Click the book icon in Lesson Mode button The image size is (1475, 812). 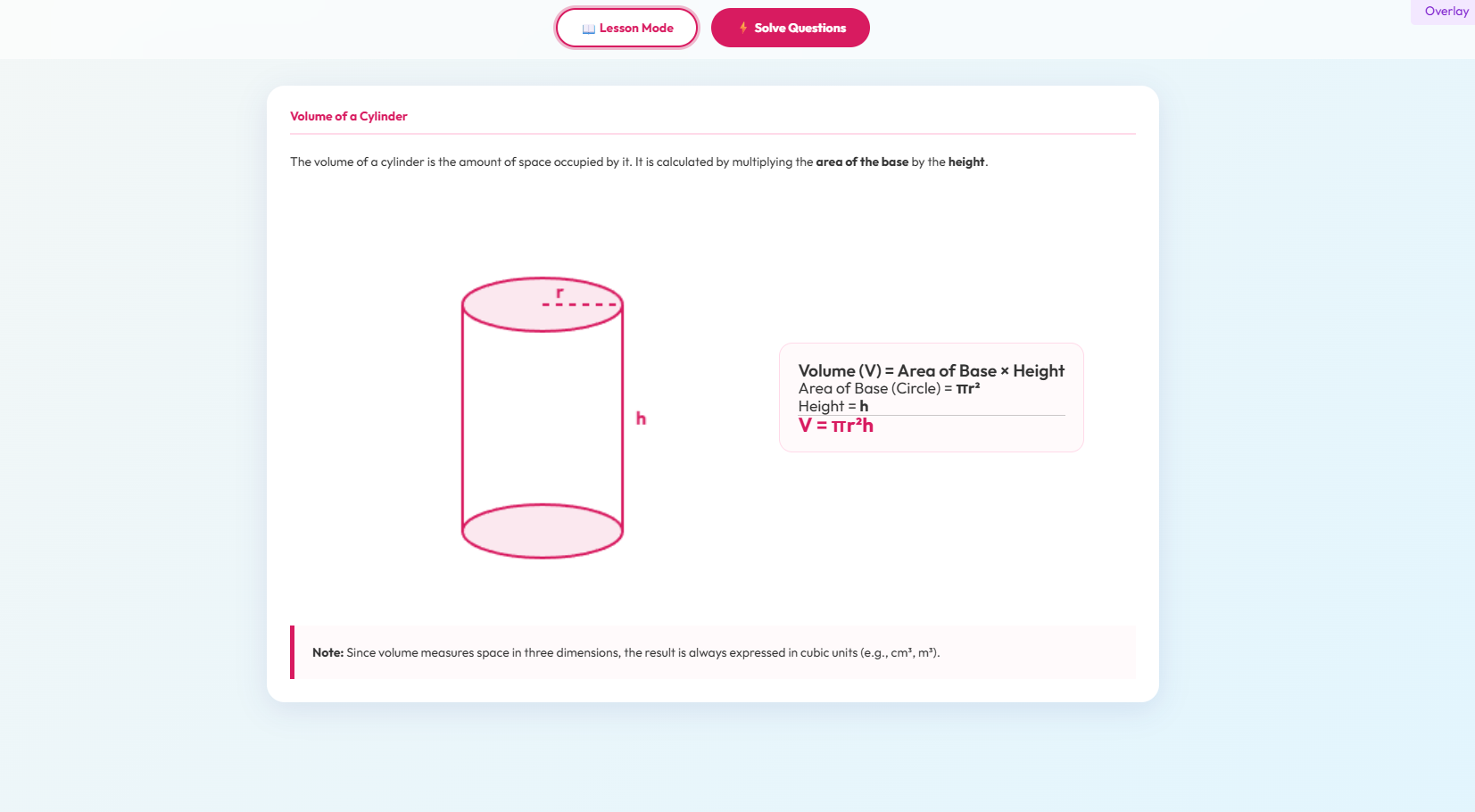click(588, 28)
